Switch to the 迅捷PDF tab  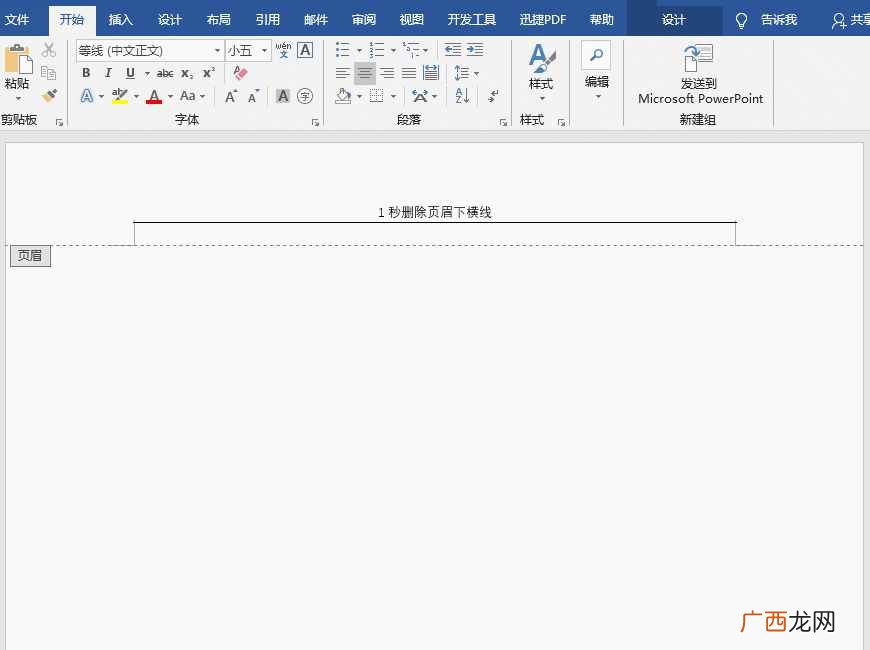[x=543, y=20]
